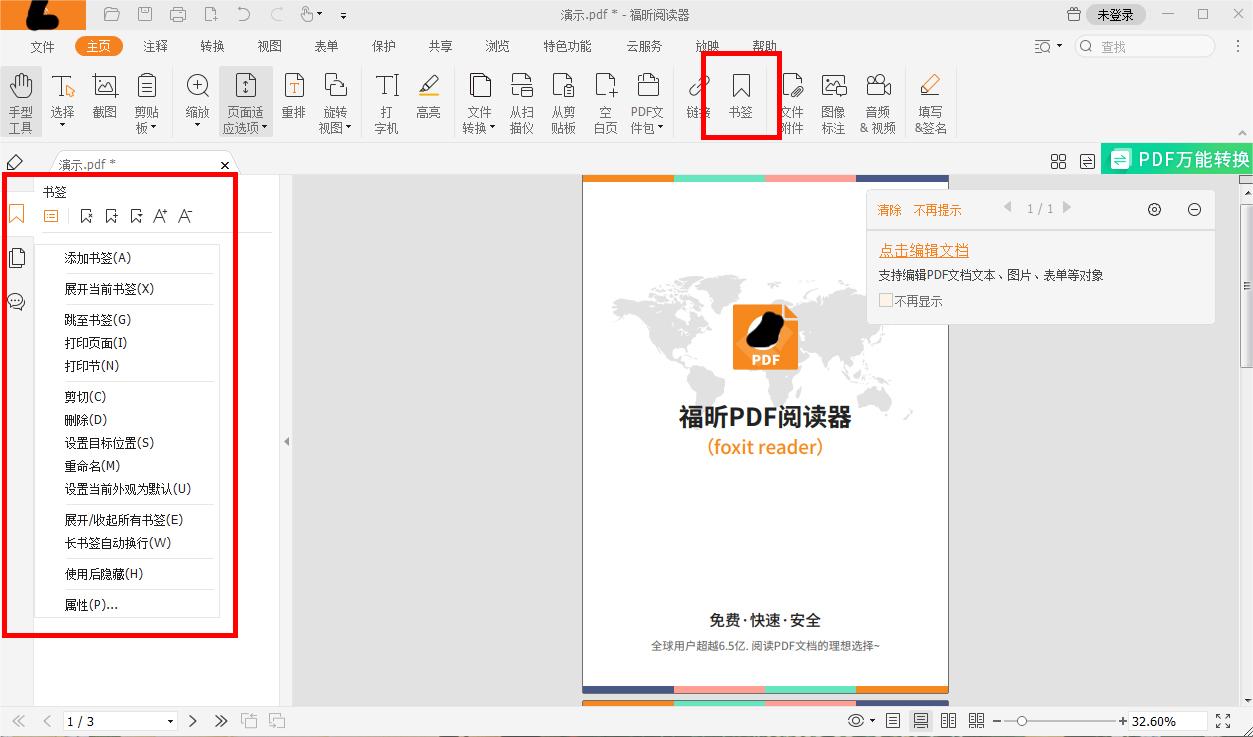Switch to the 注释 ribbon tab
This screenshot has height=737, width=1253.
(x=154, y=45)
